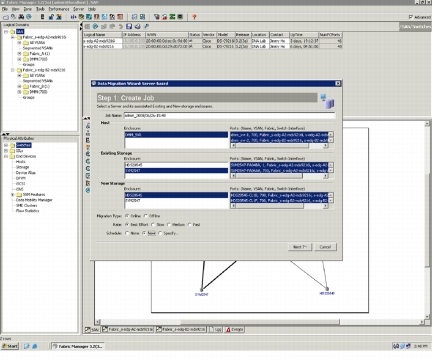
Task: Click the green arrows icon in main toolbar
Action: 172,17
